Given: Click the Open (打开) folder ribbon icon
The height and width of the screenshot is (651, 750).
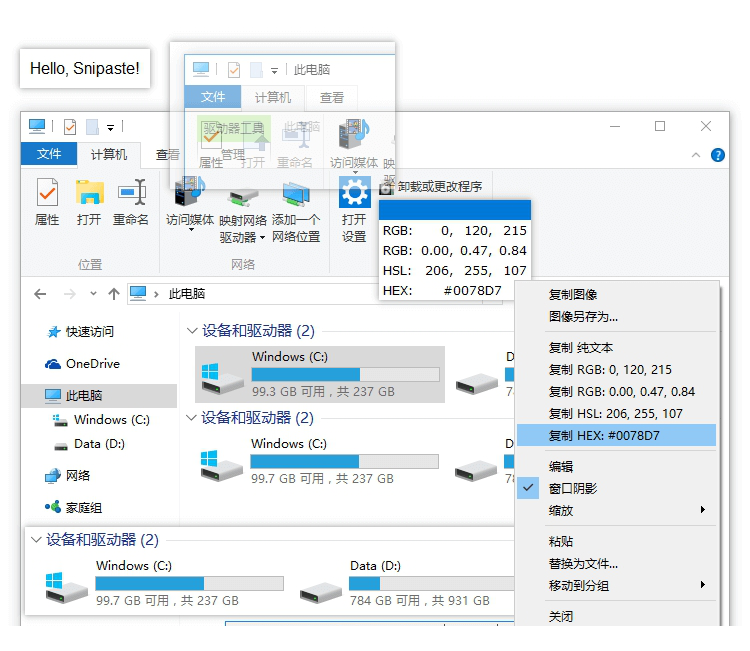Looking at the screenshot, I should (x=89, y=192).
